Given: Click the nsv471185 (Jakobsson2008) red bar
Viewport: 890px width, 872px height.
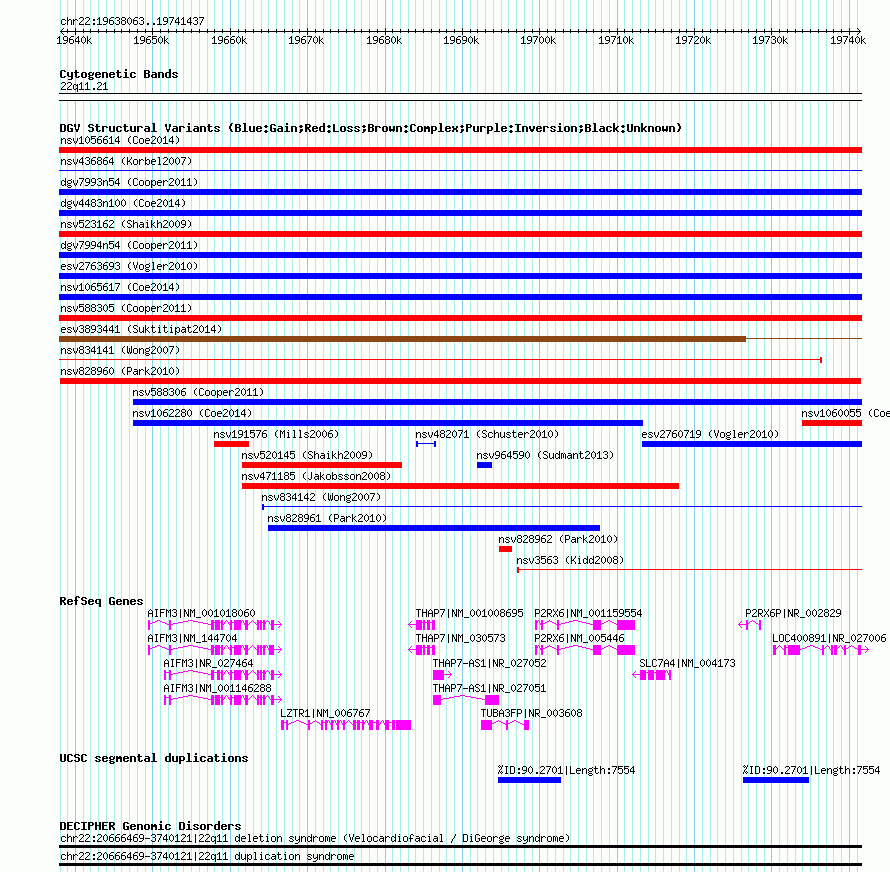Looking at the screenshot, I should pos(460,486).
